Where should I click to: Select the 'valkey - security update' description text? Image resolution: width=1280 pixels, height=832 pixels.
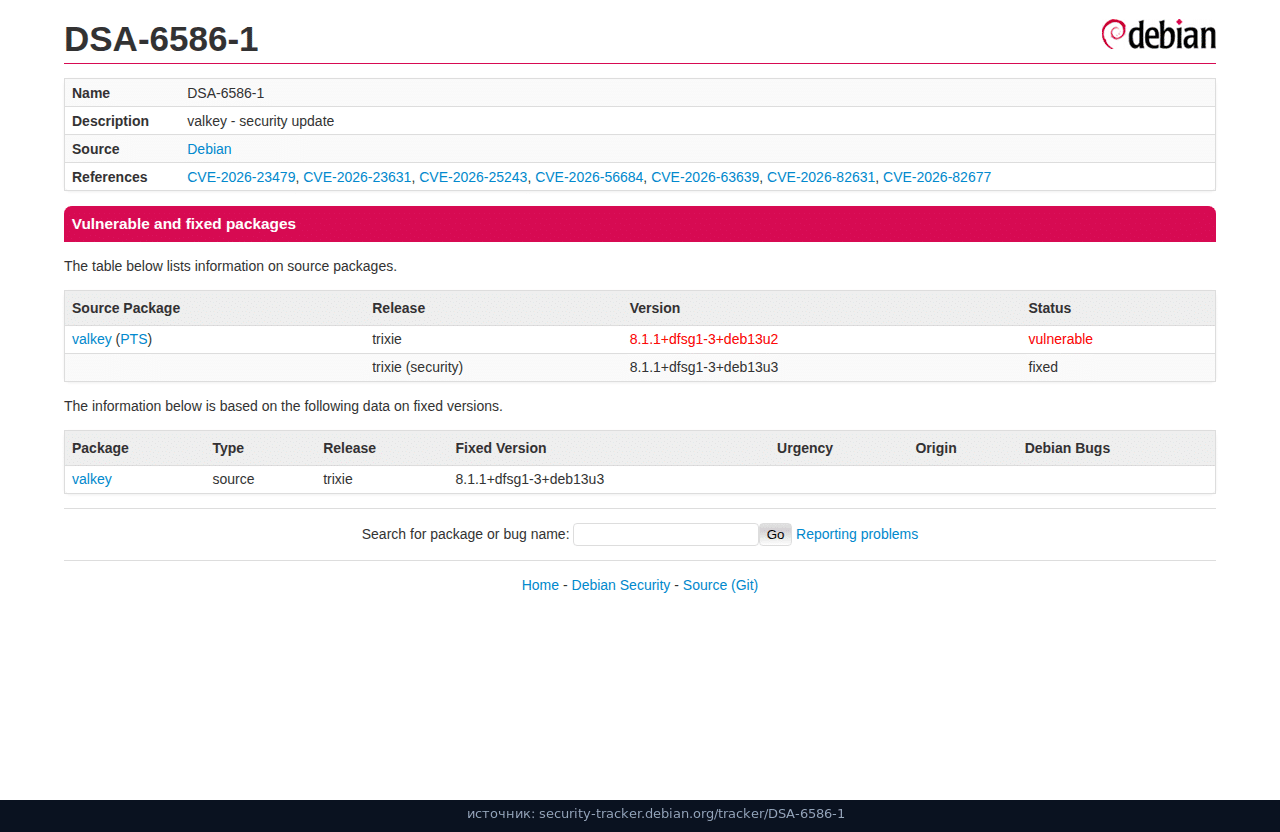(x=261, y=121)
